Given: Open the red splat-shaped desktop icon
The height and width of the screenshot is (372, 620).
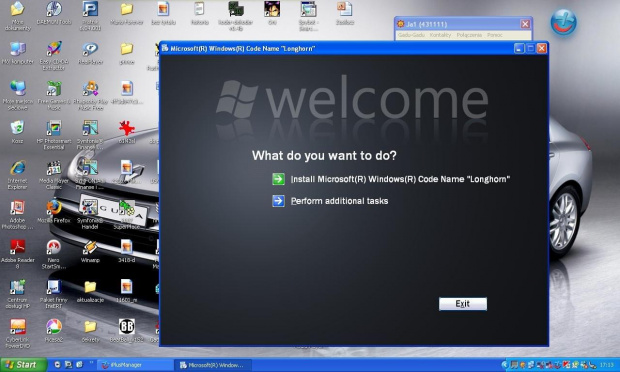Looking at the screenshot, I should 127,132.
